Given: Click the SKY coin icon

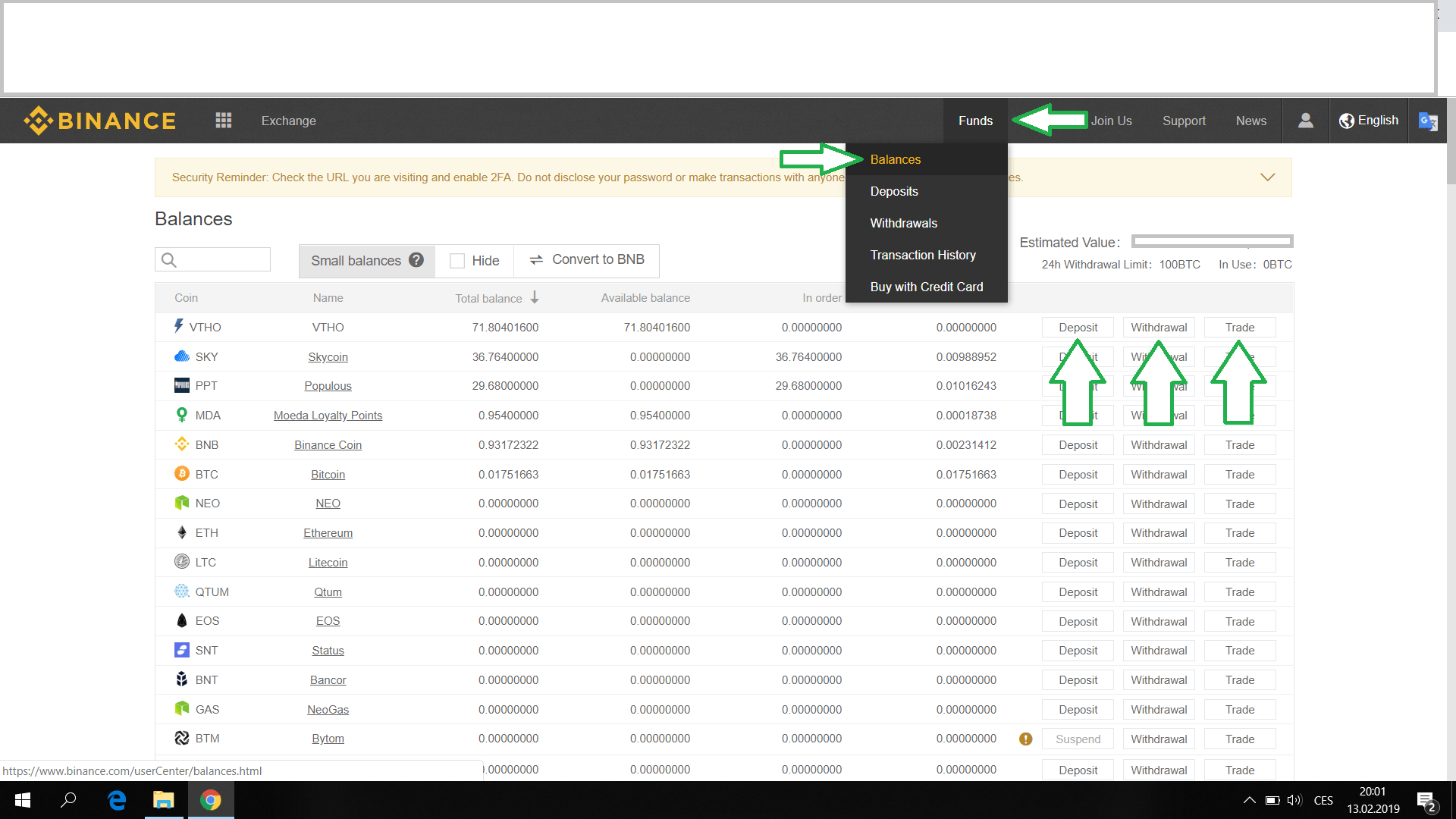Looking at the screenshot, I should point(182,356).
